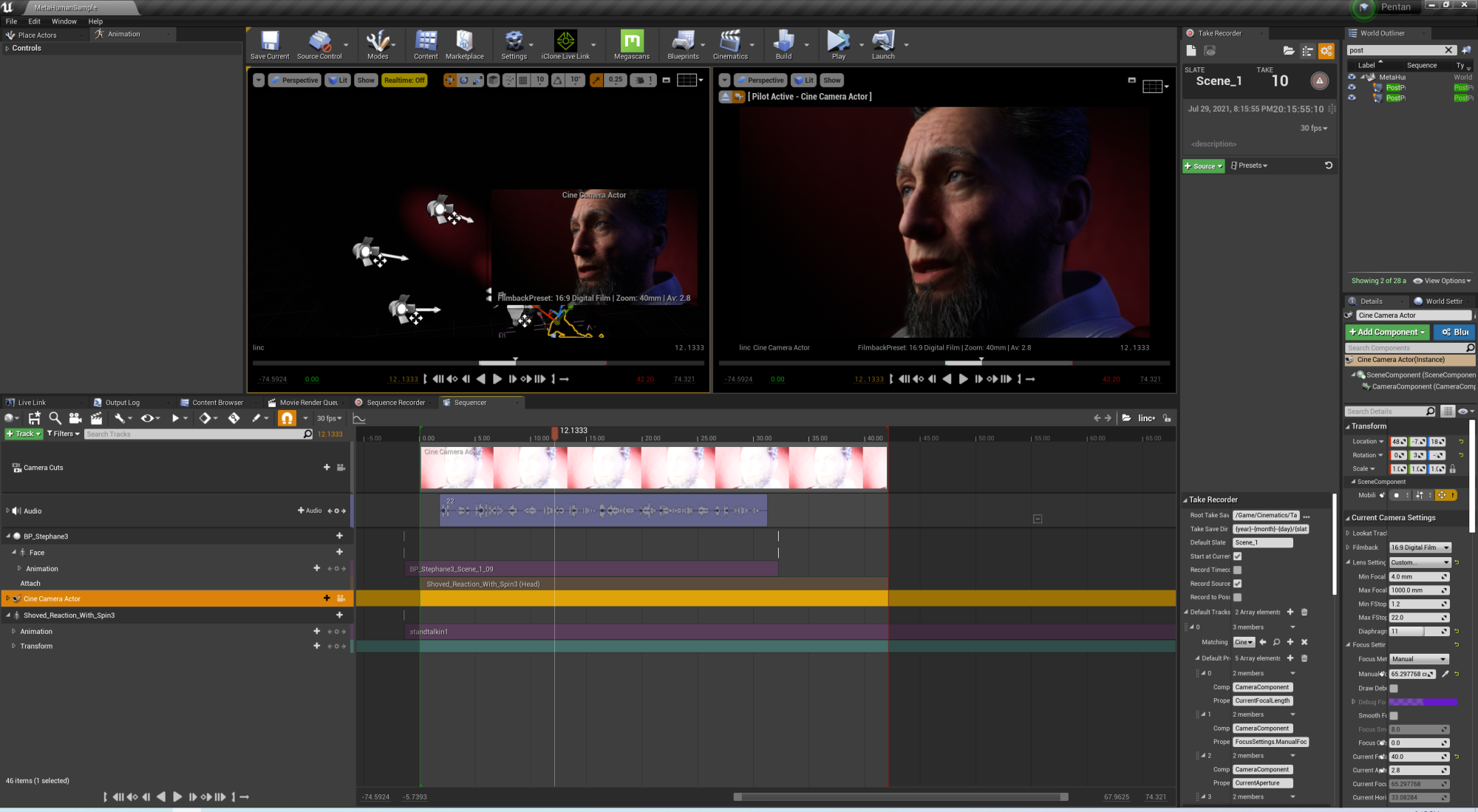Click the Build toolbar icon

[x=783, y=45]
